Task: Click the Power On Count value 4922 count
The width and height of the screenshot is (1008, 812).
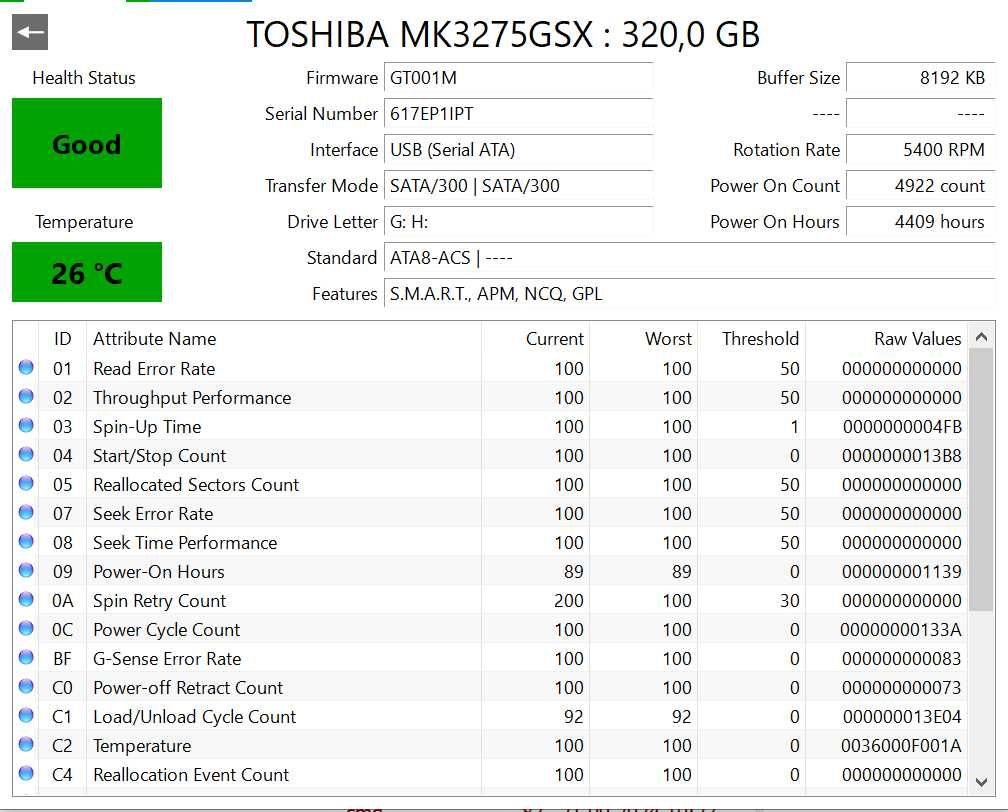Action: [x=921, y=186]
